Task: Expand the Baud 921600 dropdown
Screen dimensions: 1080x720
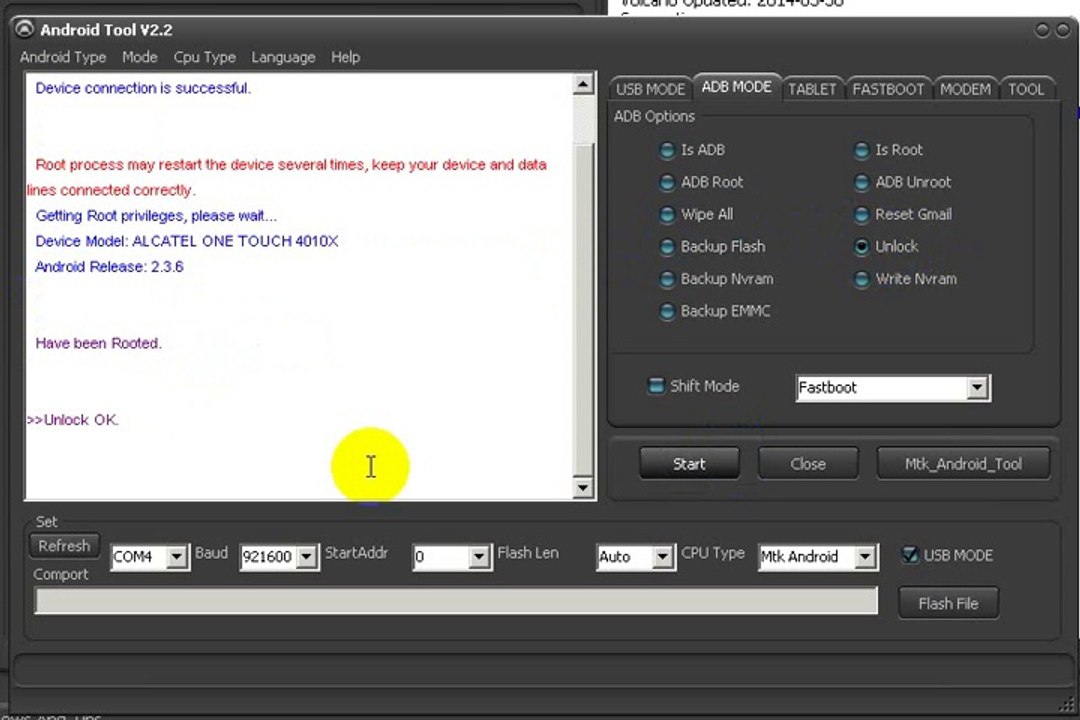Action: point(307,557)
